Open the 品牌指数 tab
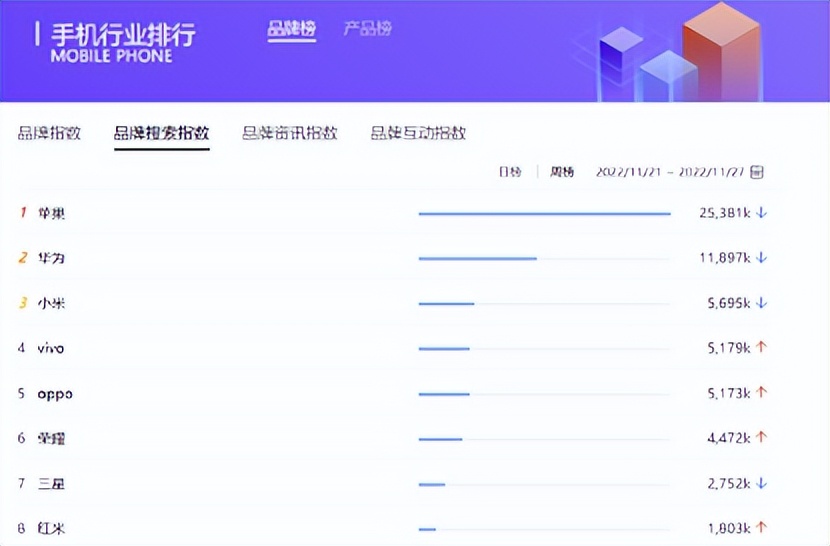Screen dimensions: 830x546 pos(49,132)
